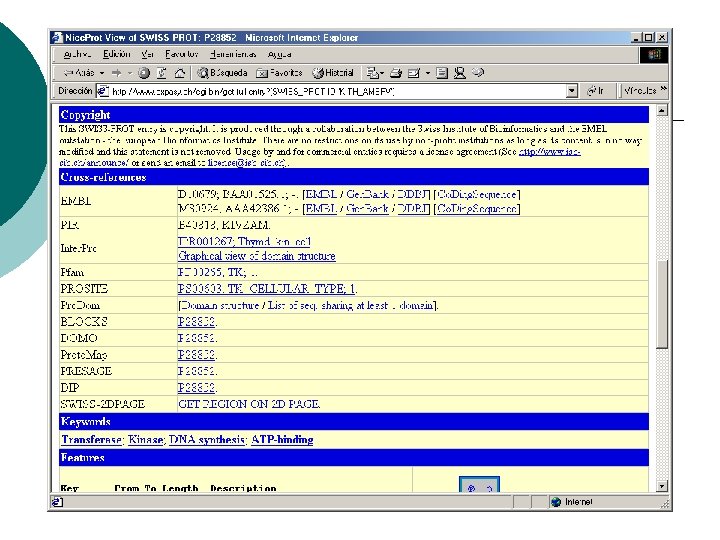720x540 pixels.
Task: Open the PS00603 TK_CELLULAR_TYPE PROSITE link
Action: 267,288
